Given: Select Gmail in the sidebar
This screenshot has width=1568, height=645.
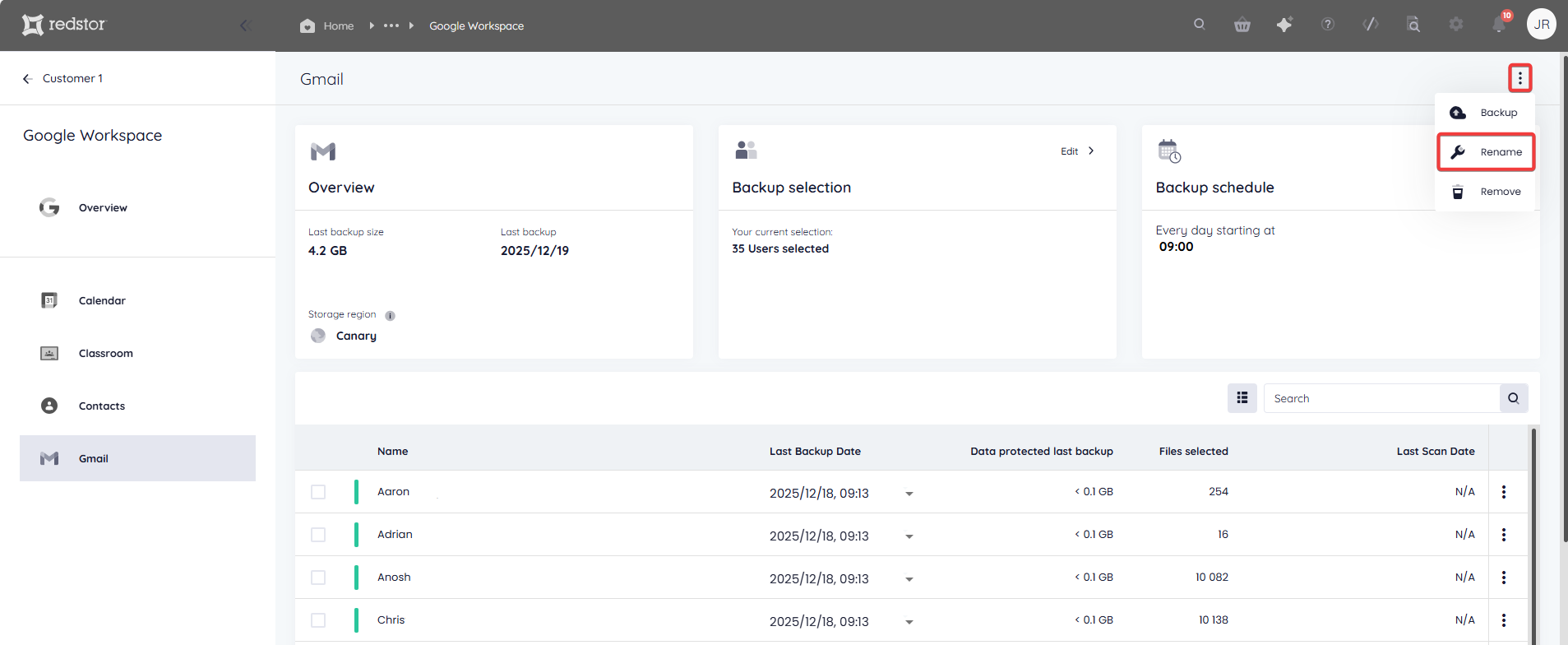Looking at the screenshot, I should [x=137, y=458].
